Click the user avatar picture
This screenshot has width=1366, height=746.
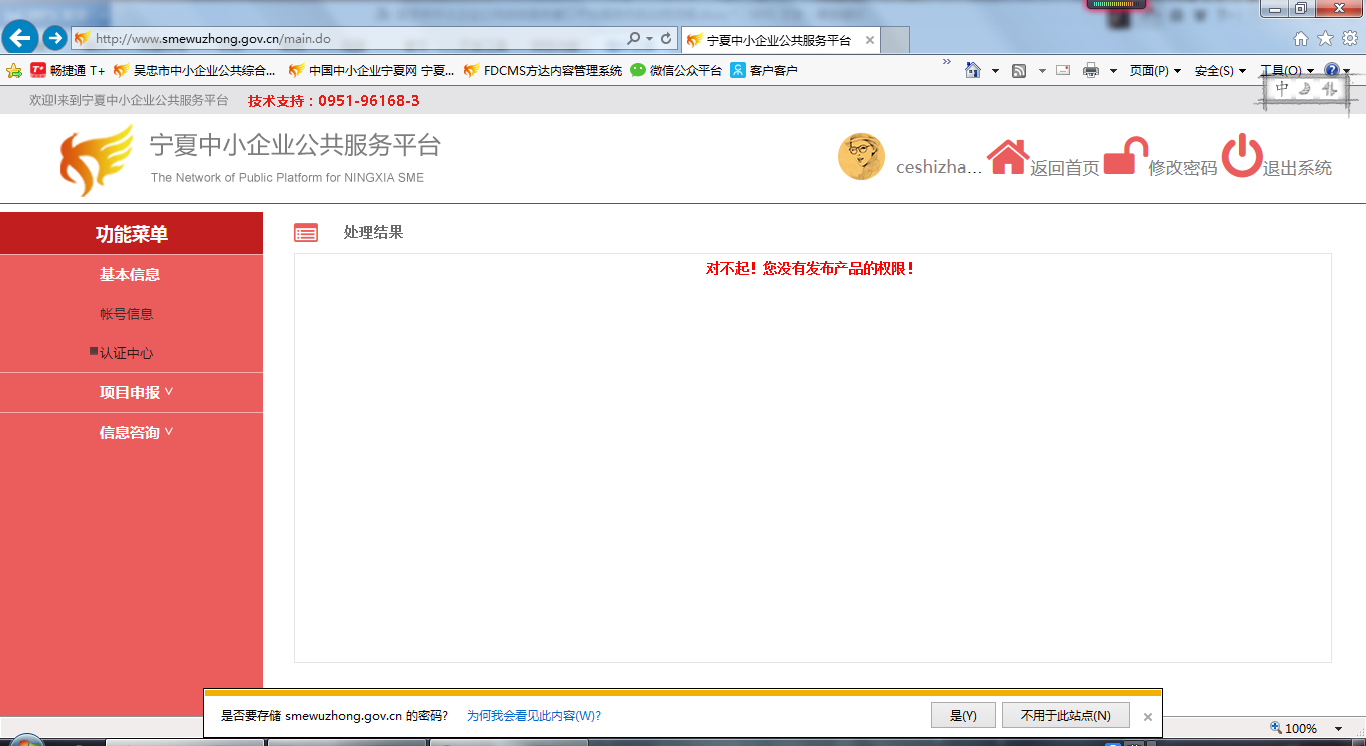pos(861,157)
